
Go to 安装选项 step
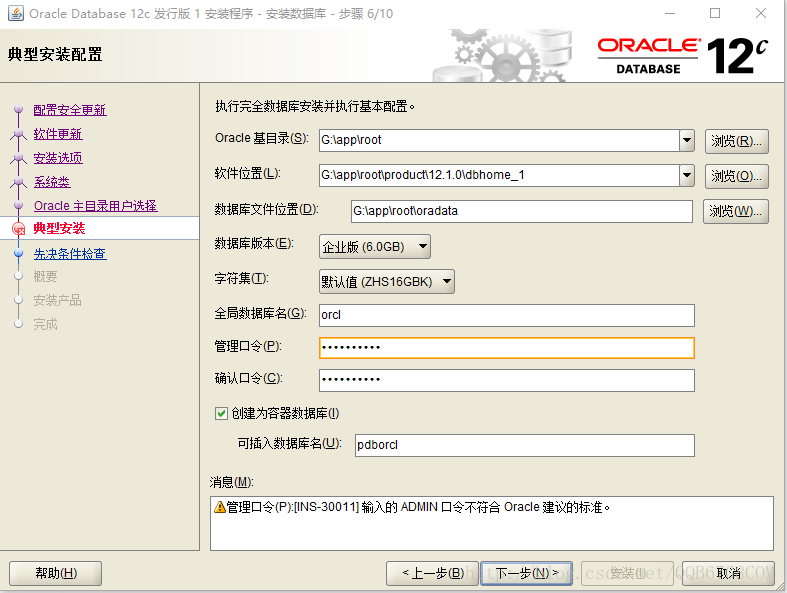point(58,158)
